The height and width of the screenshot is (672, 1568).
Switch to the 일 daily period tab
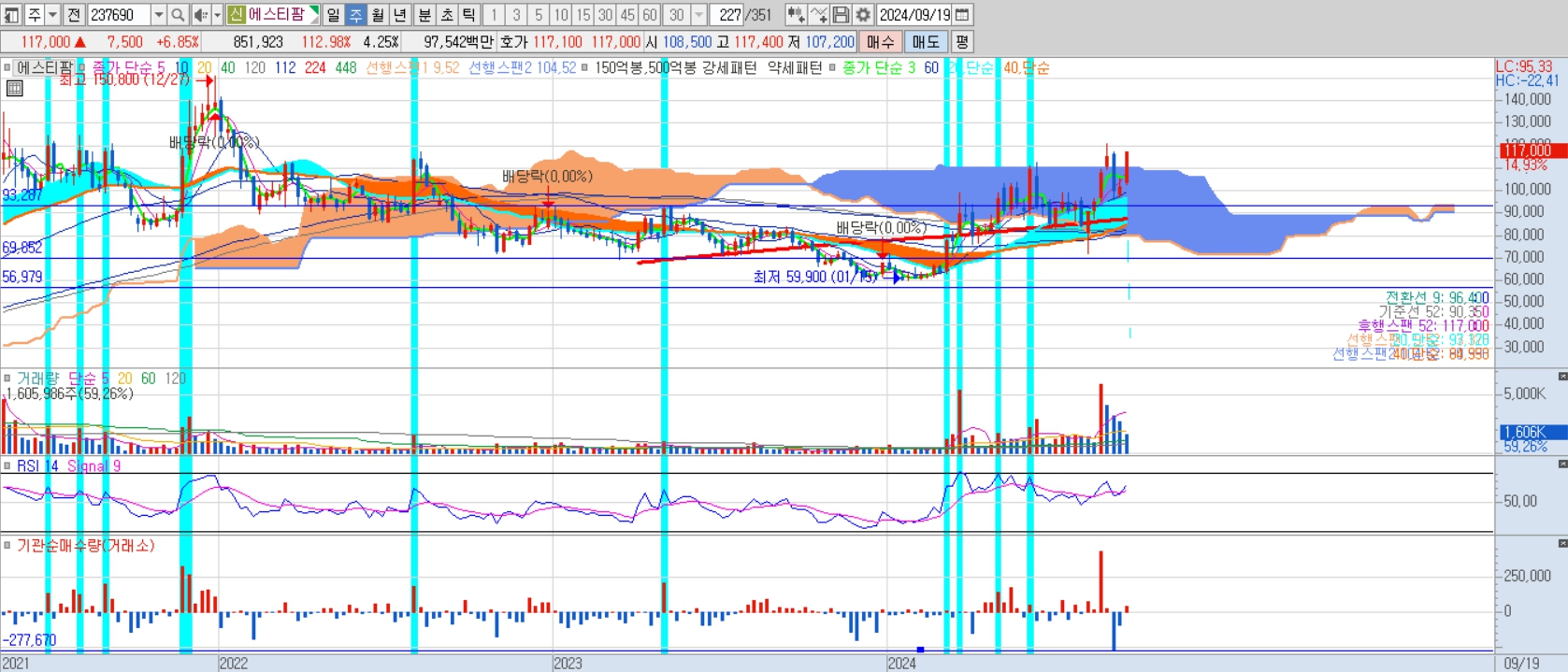click(333, 15)
